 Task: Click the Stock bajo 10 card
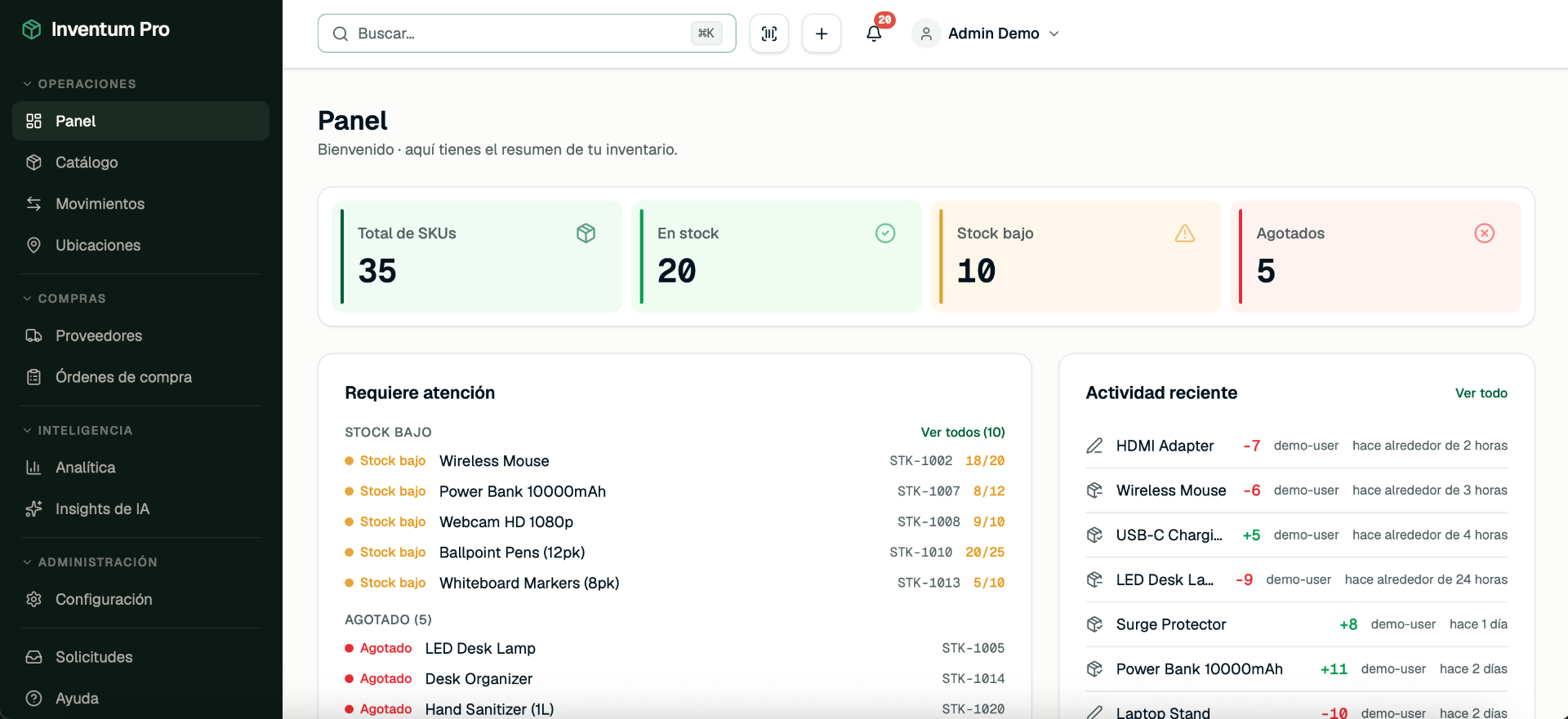coord(1076,256)
